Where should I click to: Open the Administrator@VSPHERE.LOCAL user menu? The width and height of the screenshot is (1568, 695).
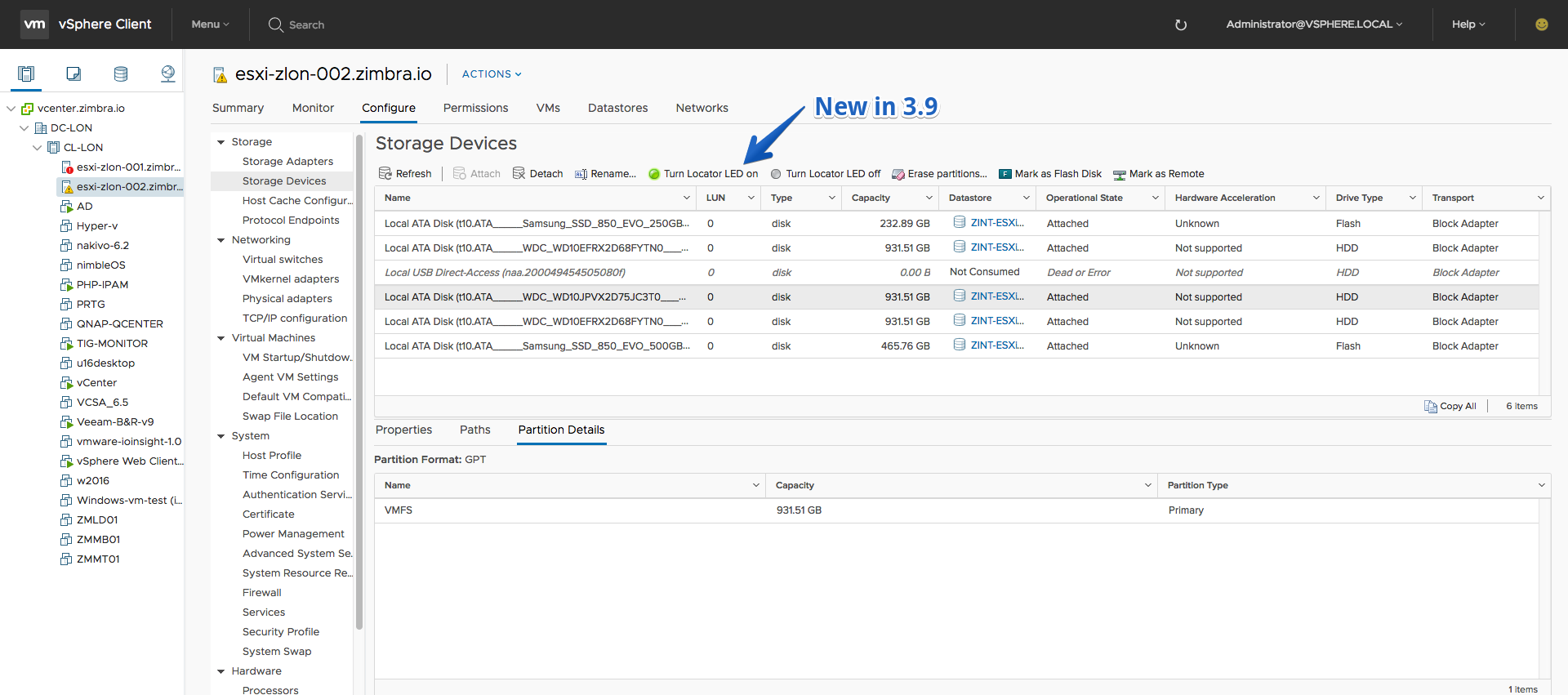[1314, 25]
